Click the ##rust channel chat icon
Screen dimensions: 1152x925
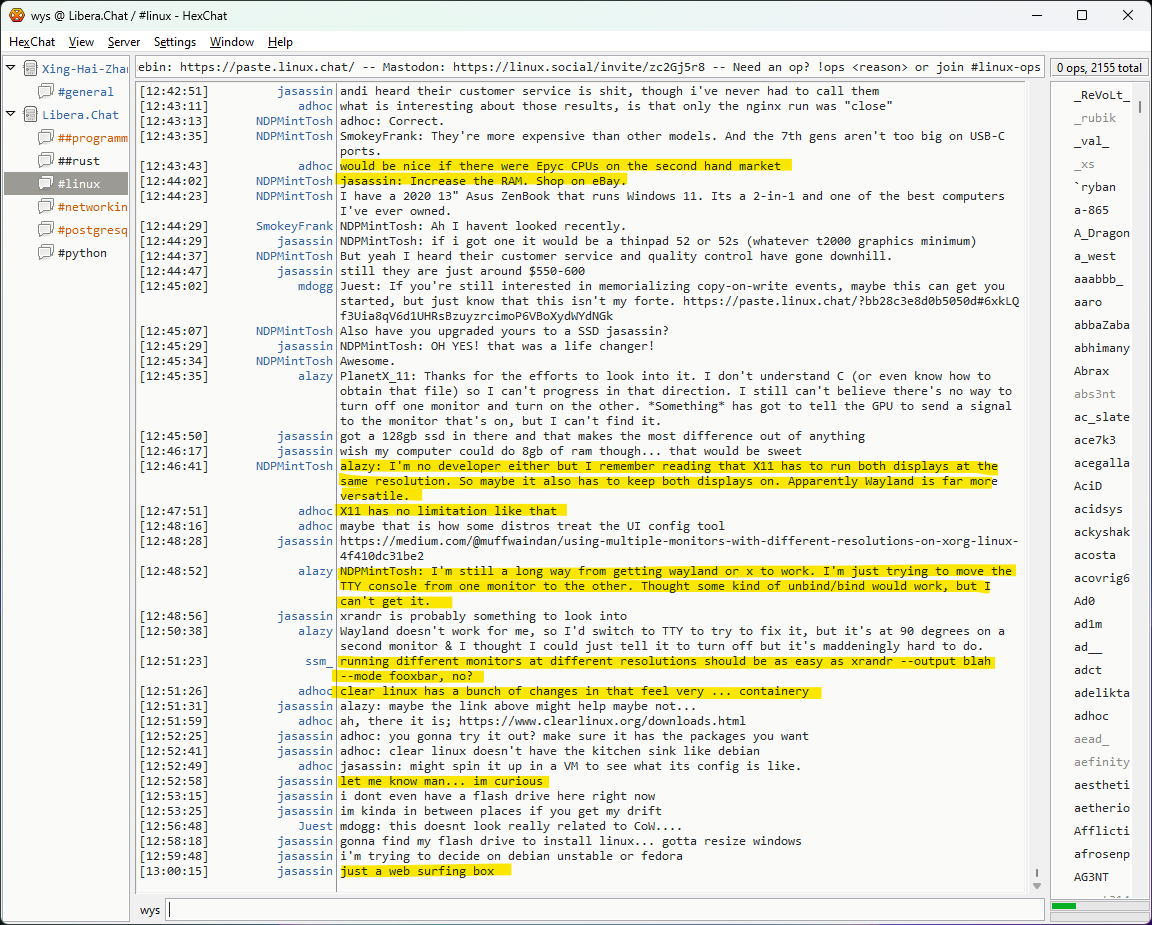click(45, 161)
